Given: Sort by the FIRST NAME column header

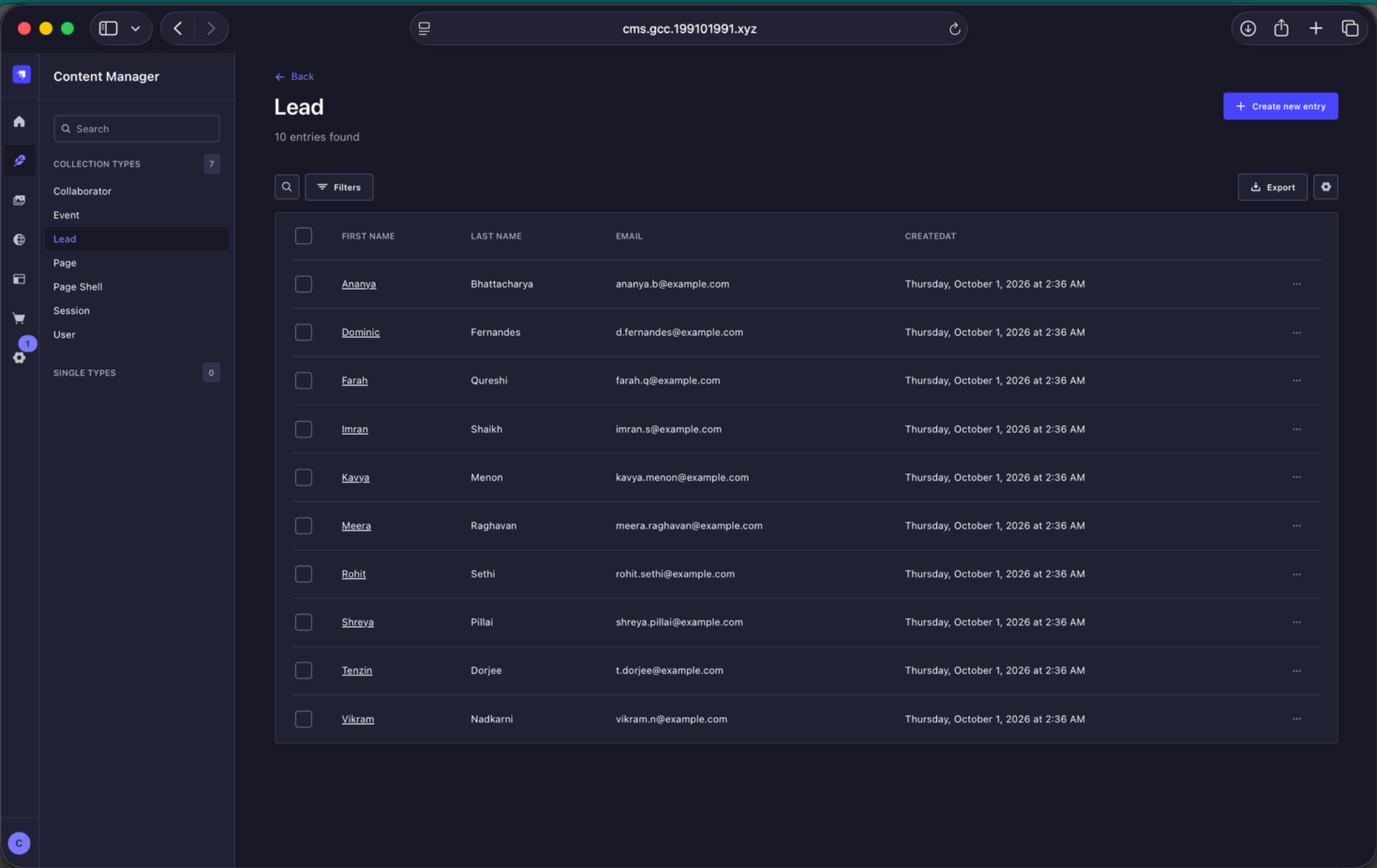Looking at the screenshot, I should 368,236.
